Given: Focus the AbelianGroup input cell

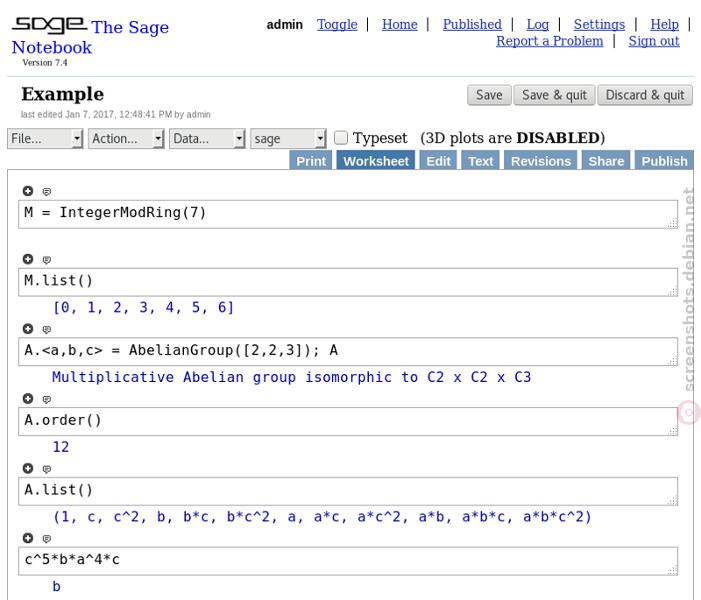Looking at the screenshot, I should (x=348, y=352).
